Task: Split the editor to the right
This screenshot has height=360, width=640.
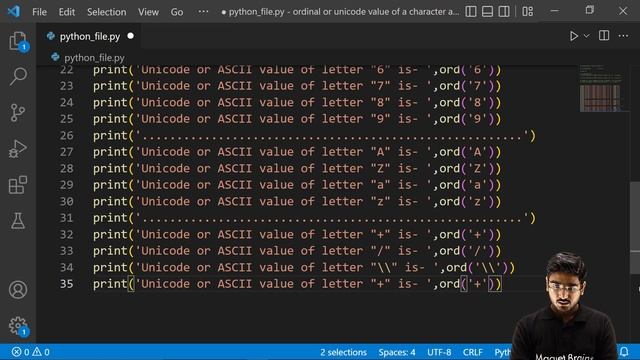Action: (x=604, y=36)
